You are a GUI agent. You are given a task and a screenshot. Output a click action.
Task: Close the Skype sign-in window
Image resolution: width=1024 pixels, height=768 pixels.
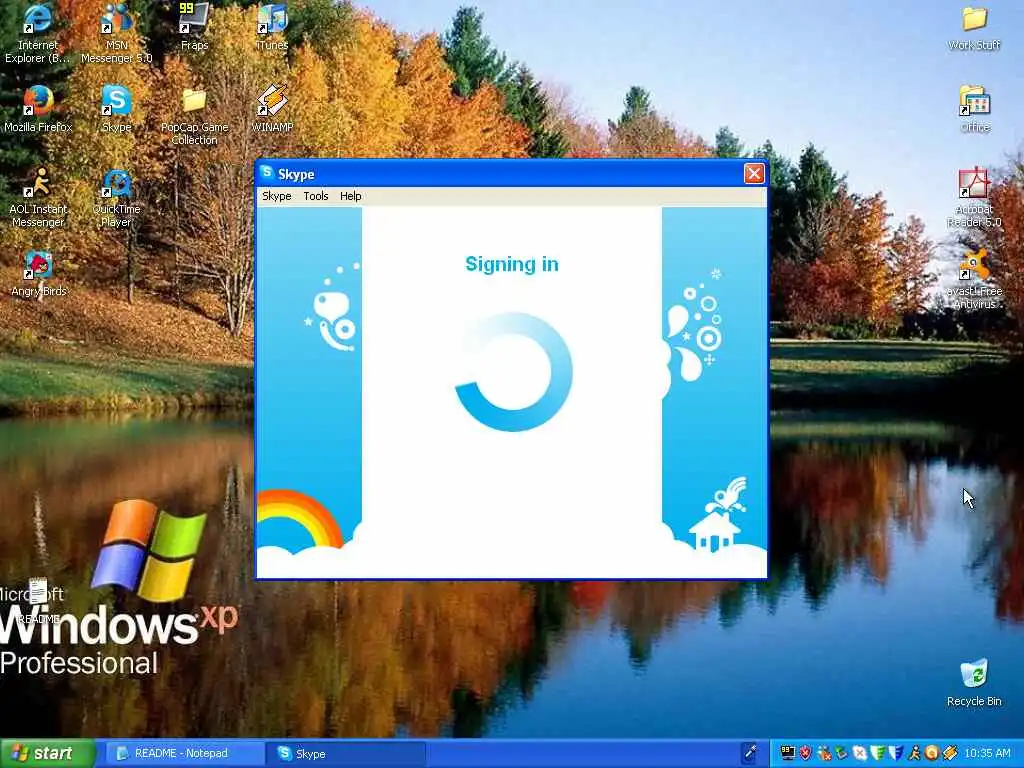754,174
